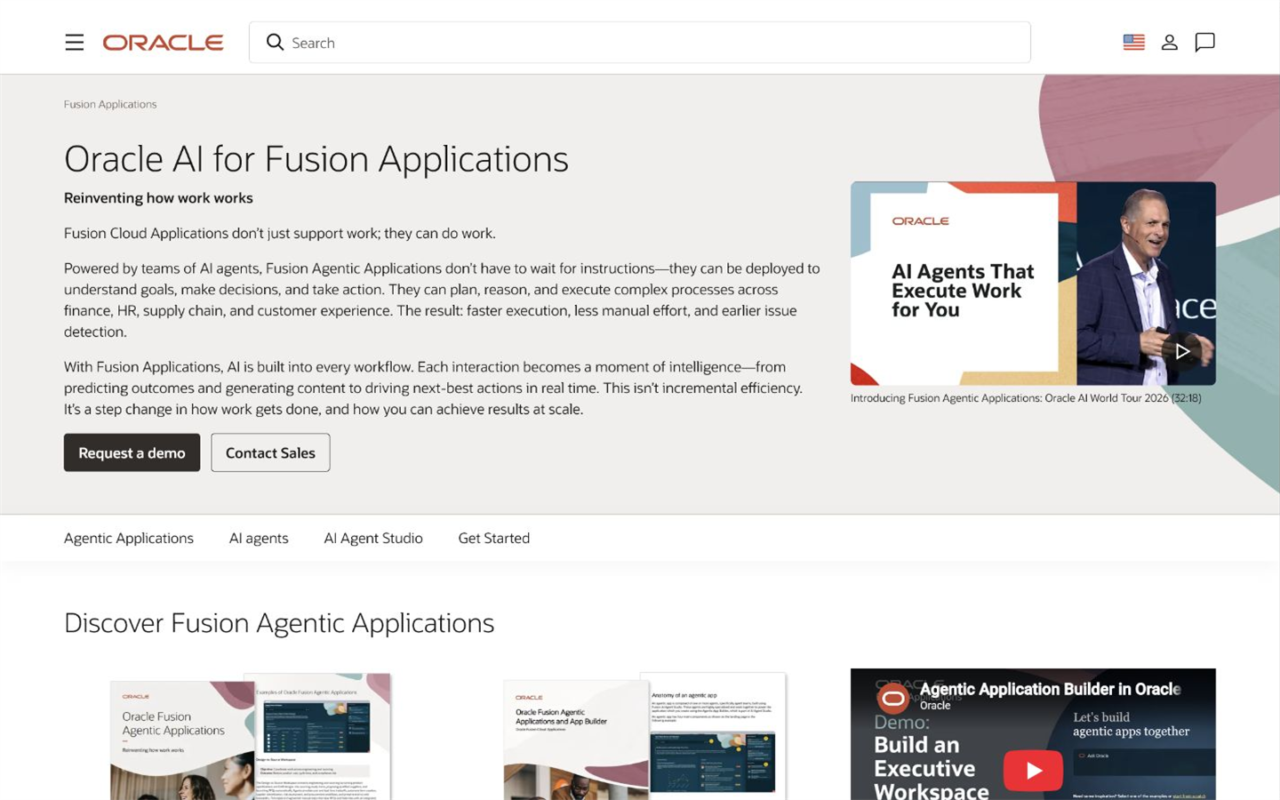Image resolution: width=1280 pixels, height=800 pixels.
Task: Click the Oracle channel avatar on YouTube video
Action: (893, 698)
